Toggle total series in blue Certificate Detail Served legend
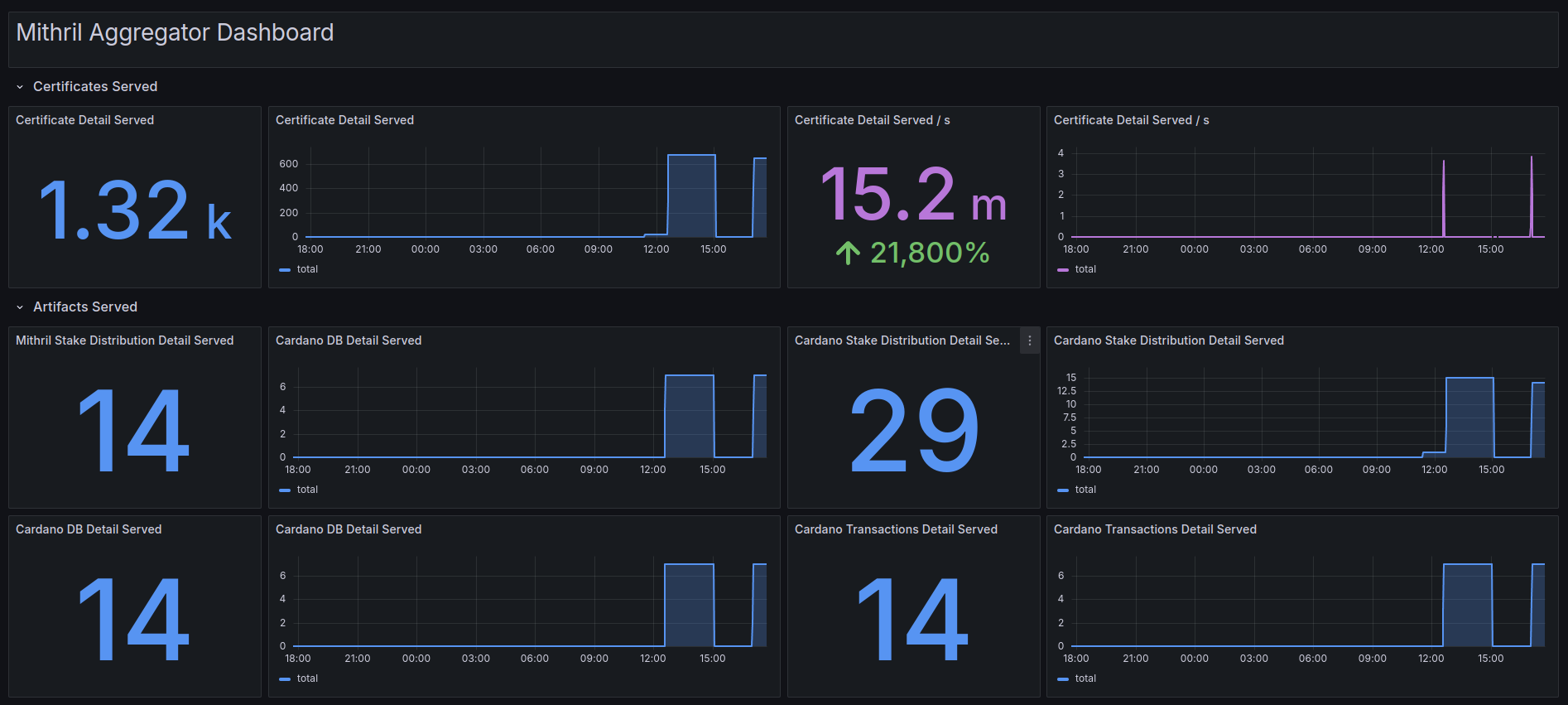 click(307, 269)
